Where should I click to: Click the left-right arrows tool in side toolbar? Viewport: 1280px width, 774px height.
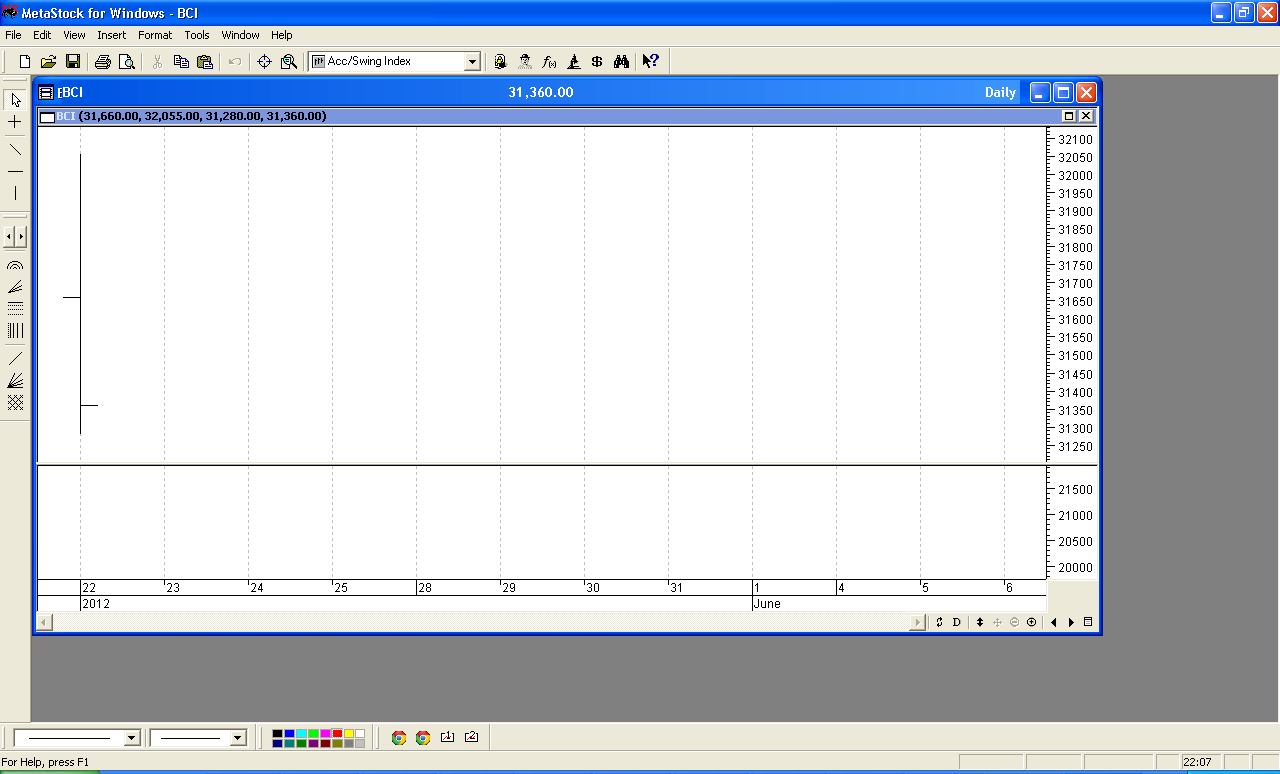[x=15, y=237]
